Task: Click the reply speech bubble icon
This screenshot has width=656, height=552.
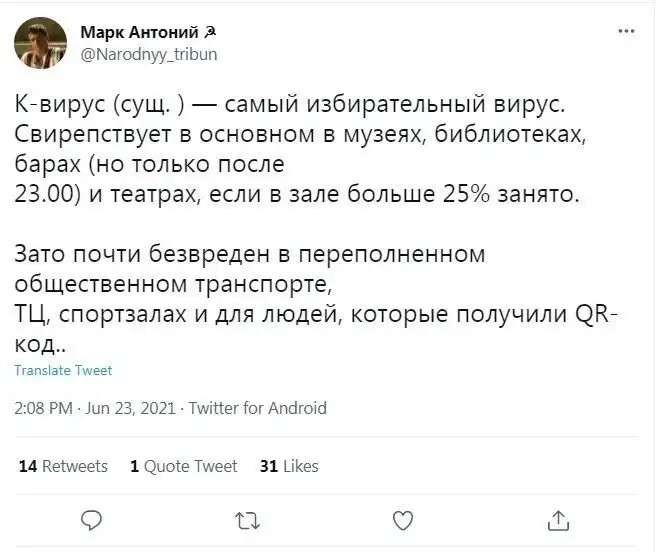Action: [x=90, y=520]
